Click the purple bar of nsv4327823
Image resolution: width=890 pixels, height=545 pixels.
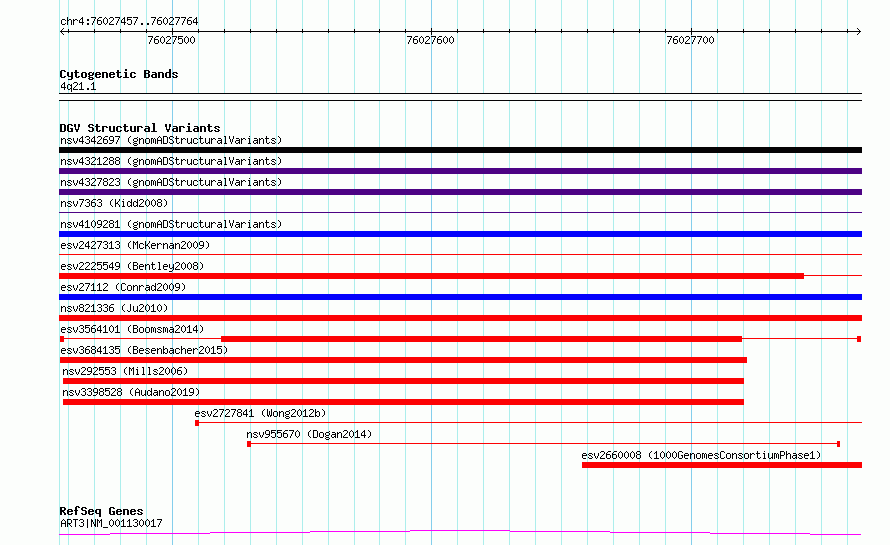coord(460,192)
